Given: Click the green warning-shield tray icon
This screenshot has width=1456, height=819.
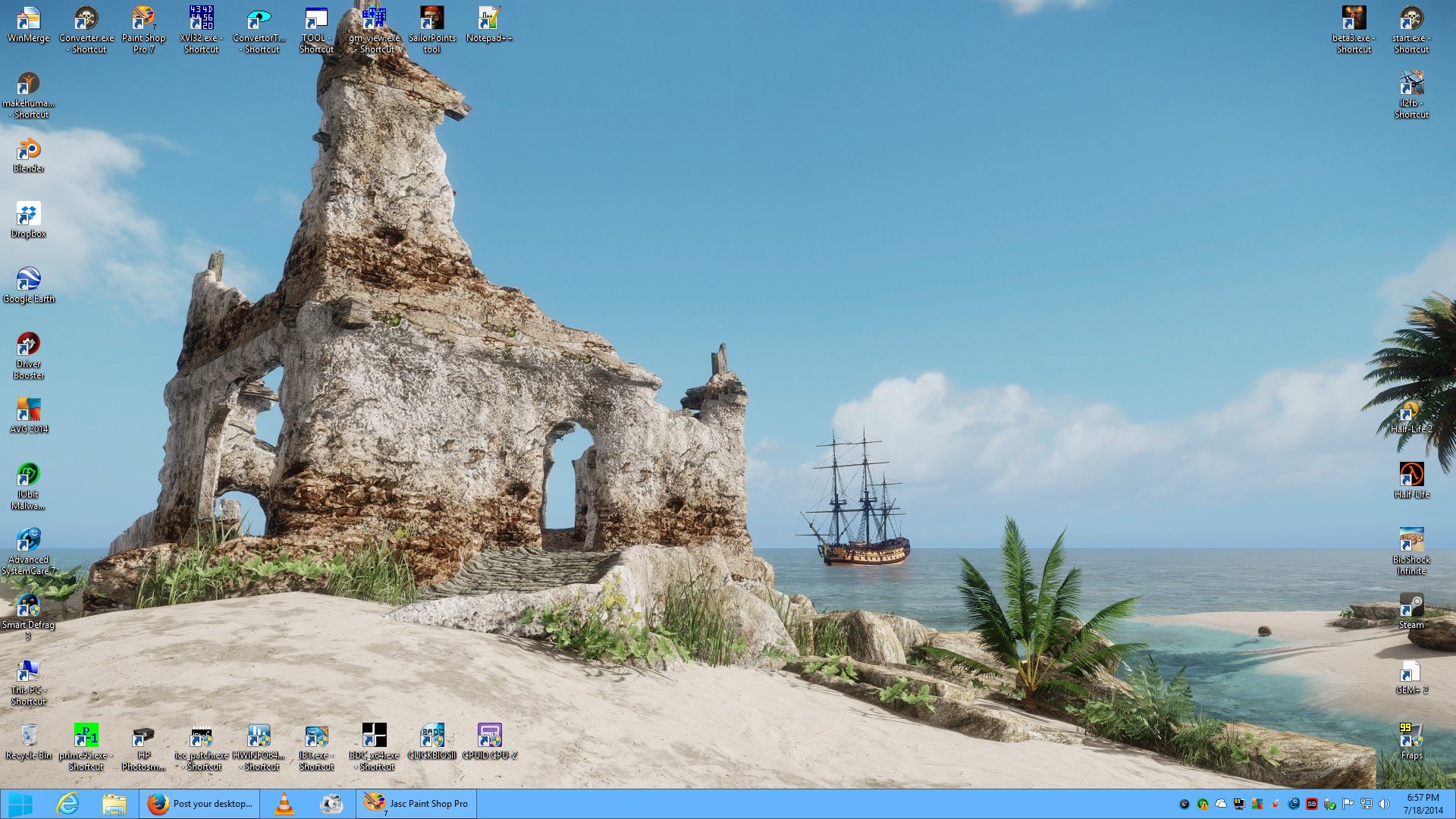Looking at the screenshot, I should [1203, 804].
